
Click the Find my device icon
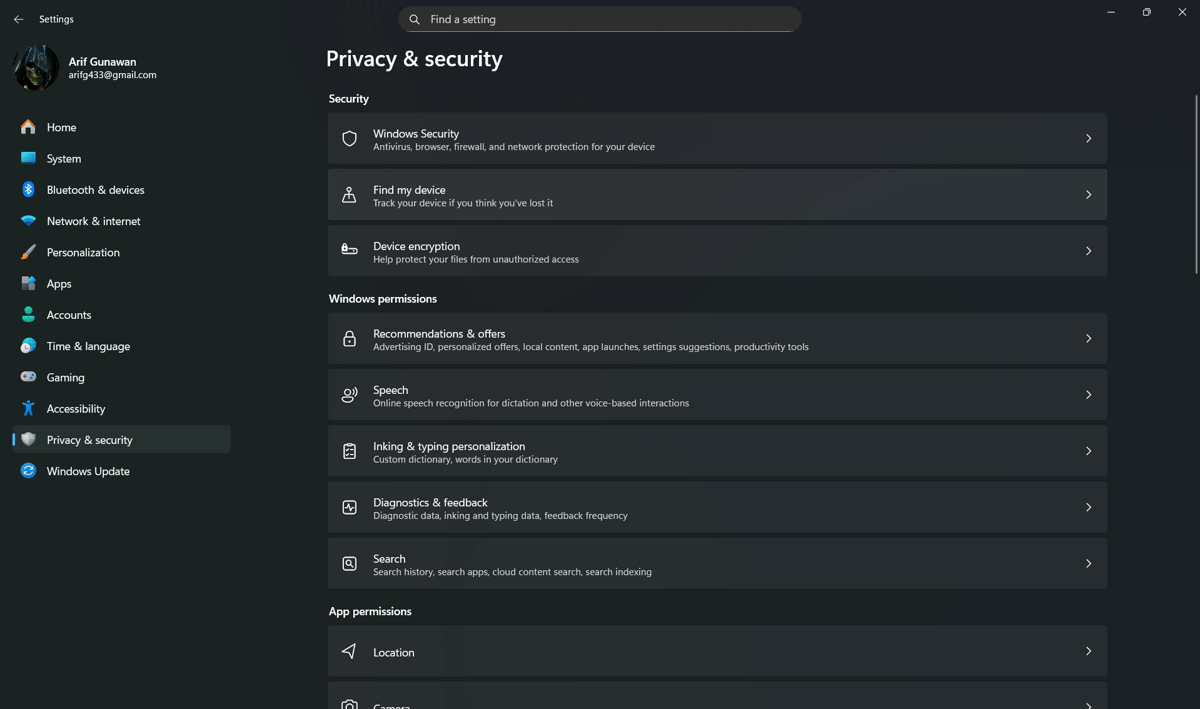(349, 195)
